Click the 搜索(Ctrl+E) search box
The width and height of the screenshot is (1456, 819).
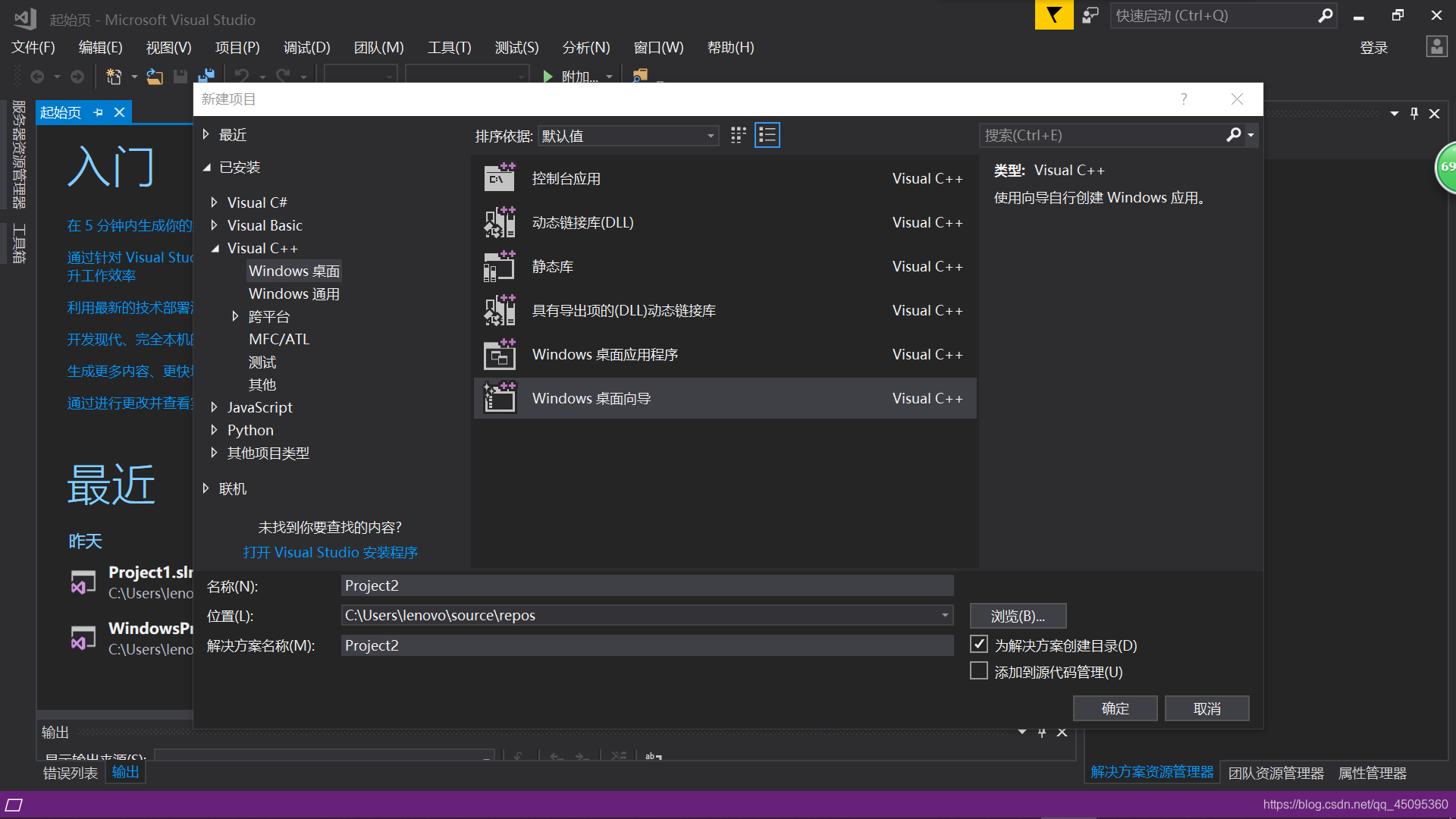[1101, 135]
